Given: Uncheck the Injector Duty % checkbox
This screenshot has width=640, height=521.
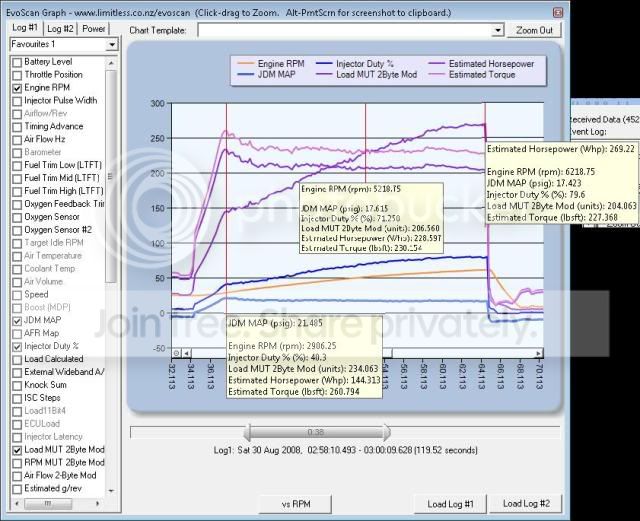Looking at the screenshot, I should 17,347.
